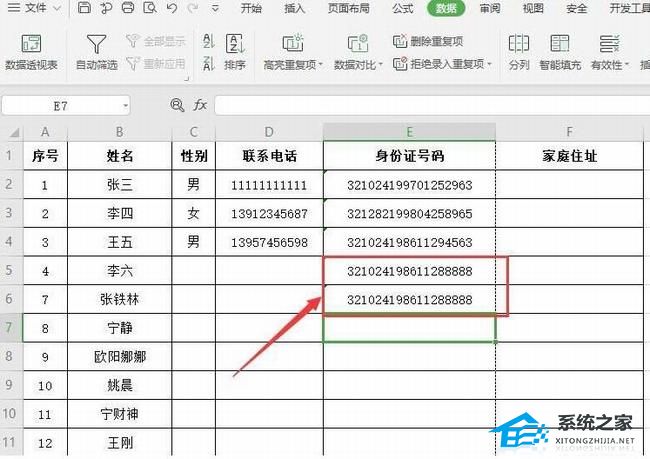650x459 pixels.
Task: Open 拒绝录入重复项 dropdown
Action: click(442, 63)
